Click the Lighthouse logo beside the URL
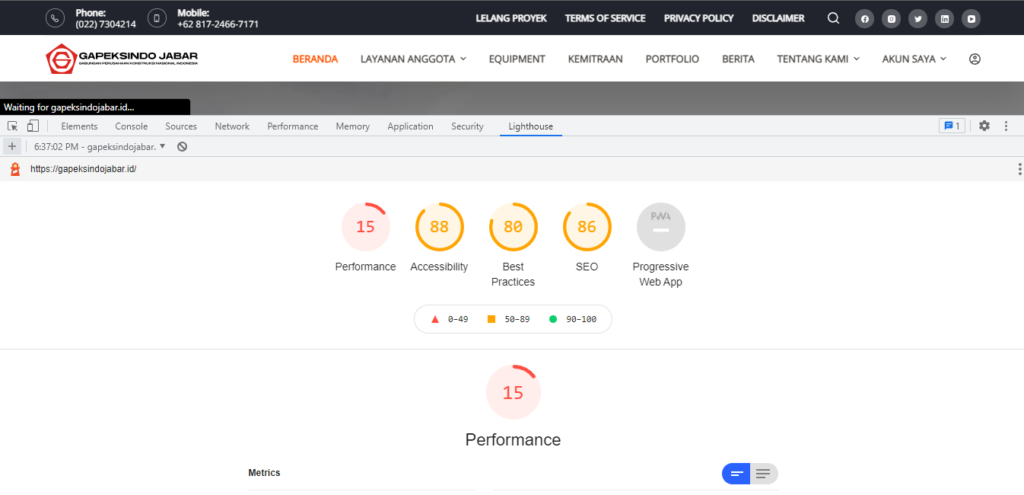 [x=15, y=169]
